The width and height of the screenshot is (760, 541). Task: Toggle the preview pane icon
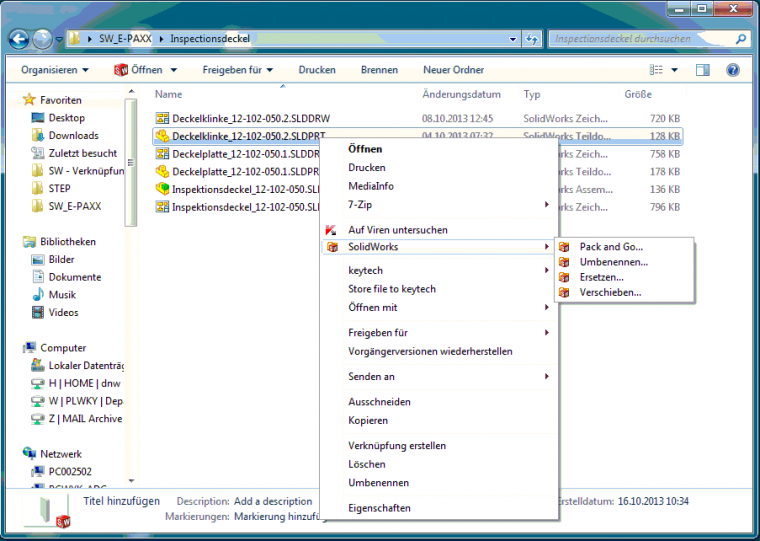702,70
